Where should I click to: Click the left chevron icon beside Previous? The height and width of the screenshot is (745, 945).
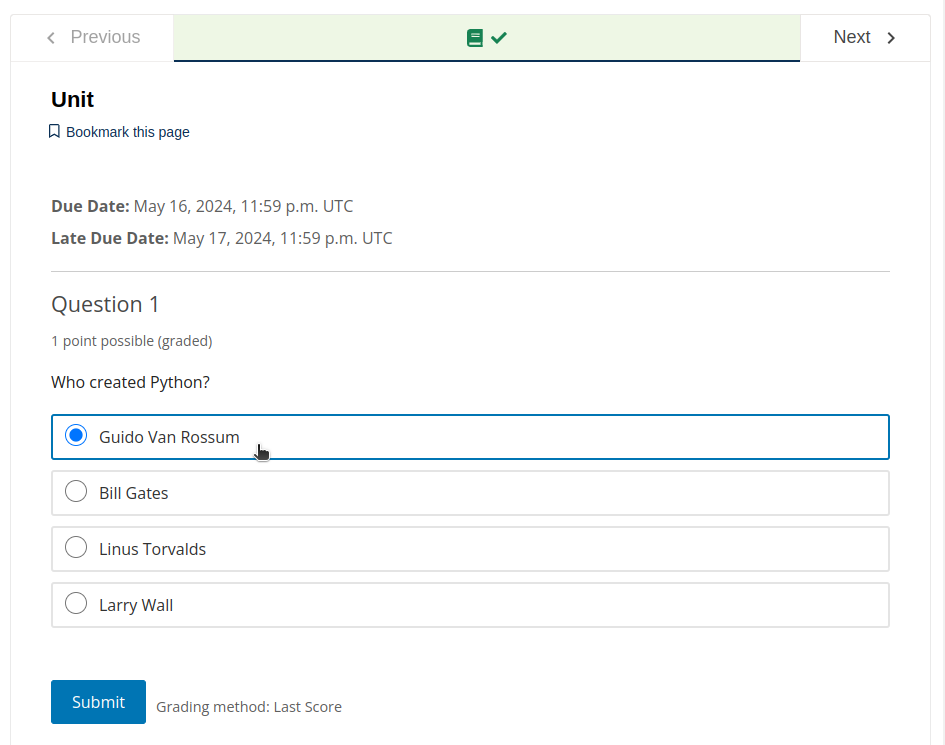52,38
